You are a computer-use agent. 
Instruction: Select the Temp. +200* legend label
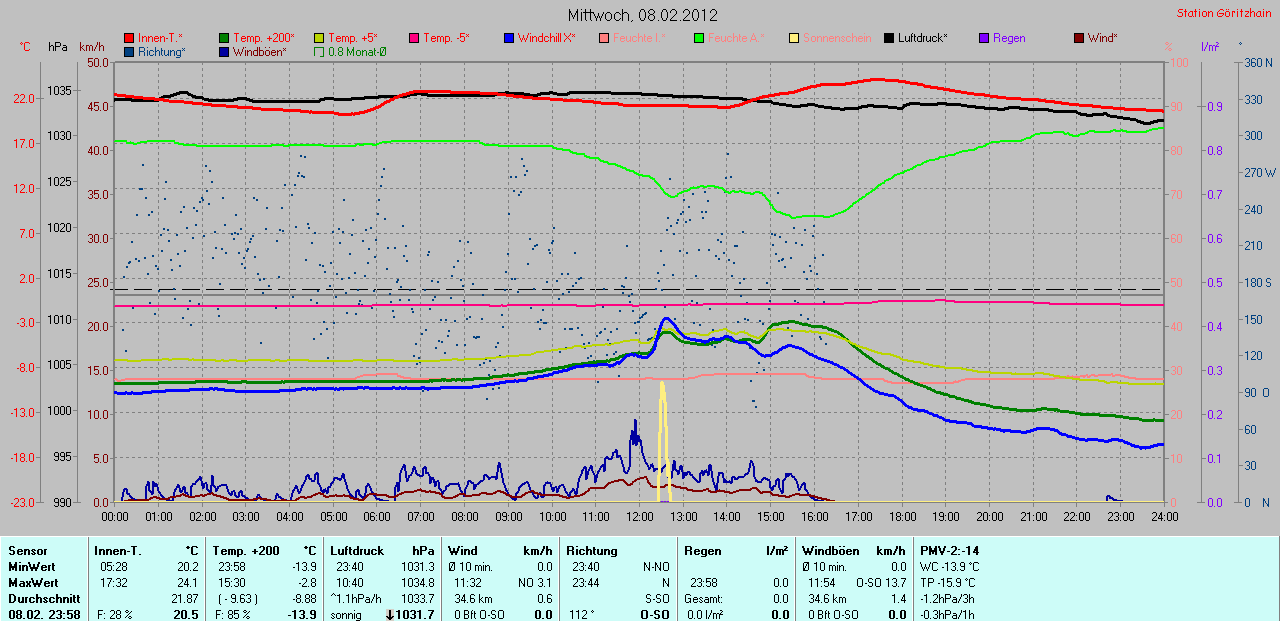[x=263, y=38]
